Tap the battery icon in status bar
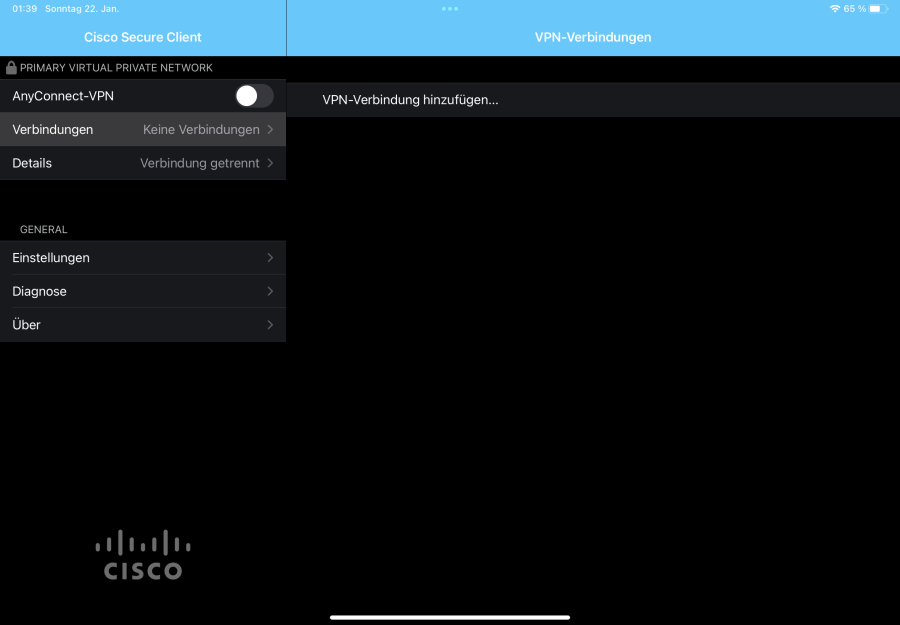 tap(878, 9)
